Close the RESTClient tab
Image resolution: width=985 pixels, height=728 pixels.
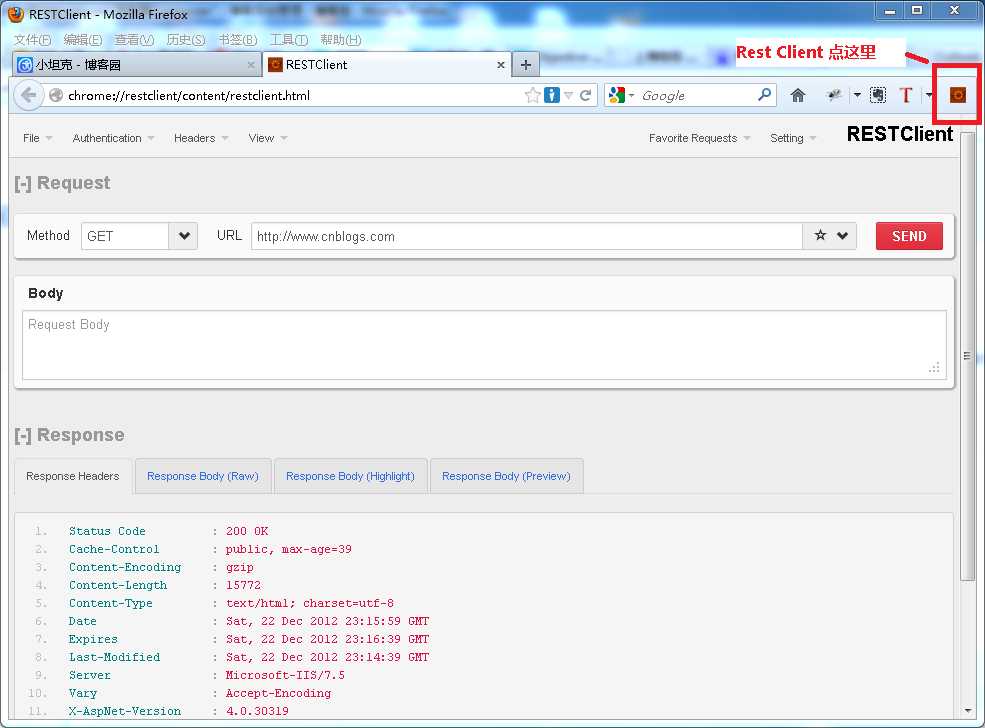pos(501,65)
